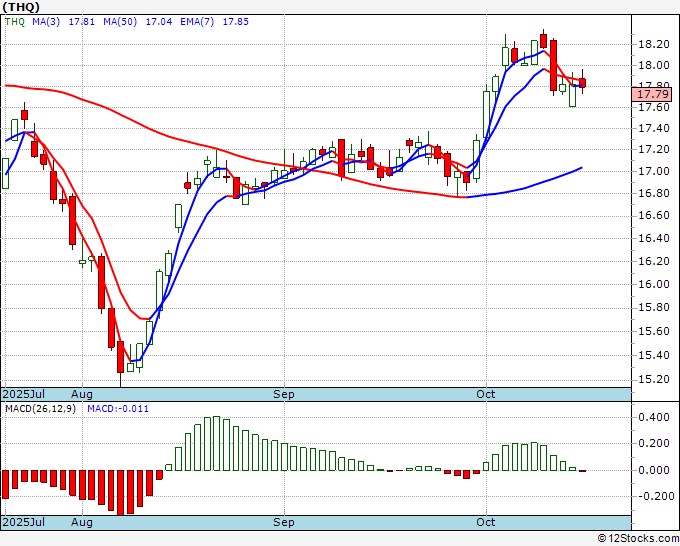The height and width of the screenshot is (546, 680).
Task: Click the 16.80 price axis label
Action: 653,193
